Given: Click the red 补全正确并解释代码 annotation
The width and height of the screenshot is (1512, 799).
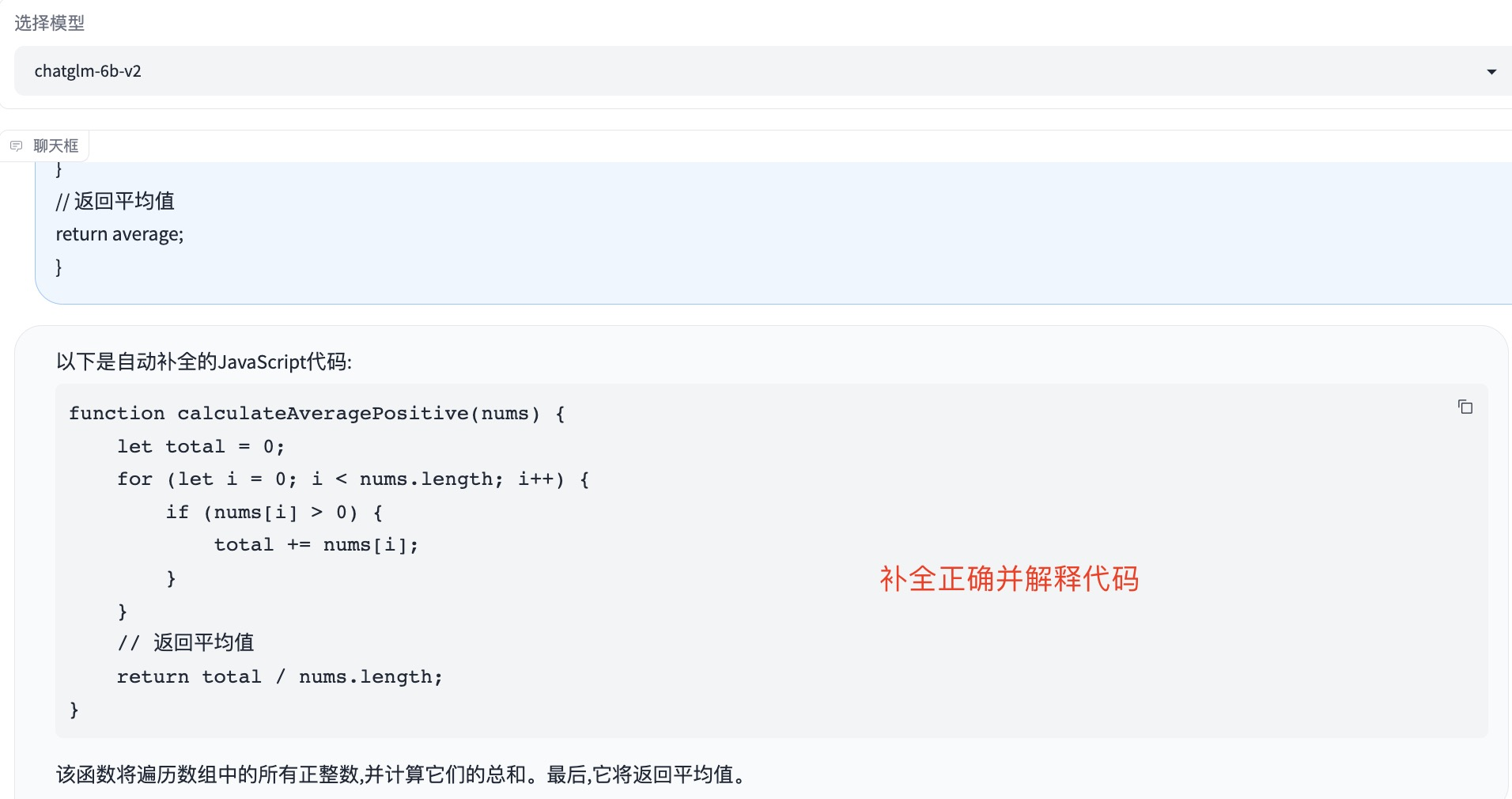Looking at the screenshot, I should coord(1009,579).
